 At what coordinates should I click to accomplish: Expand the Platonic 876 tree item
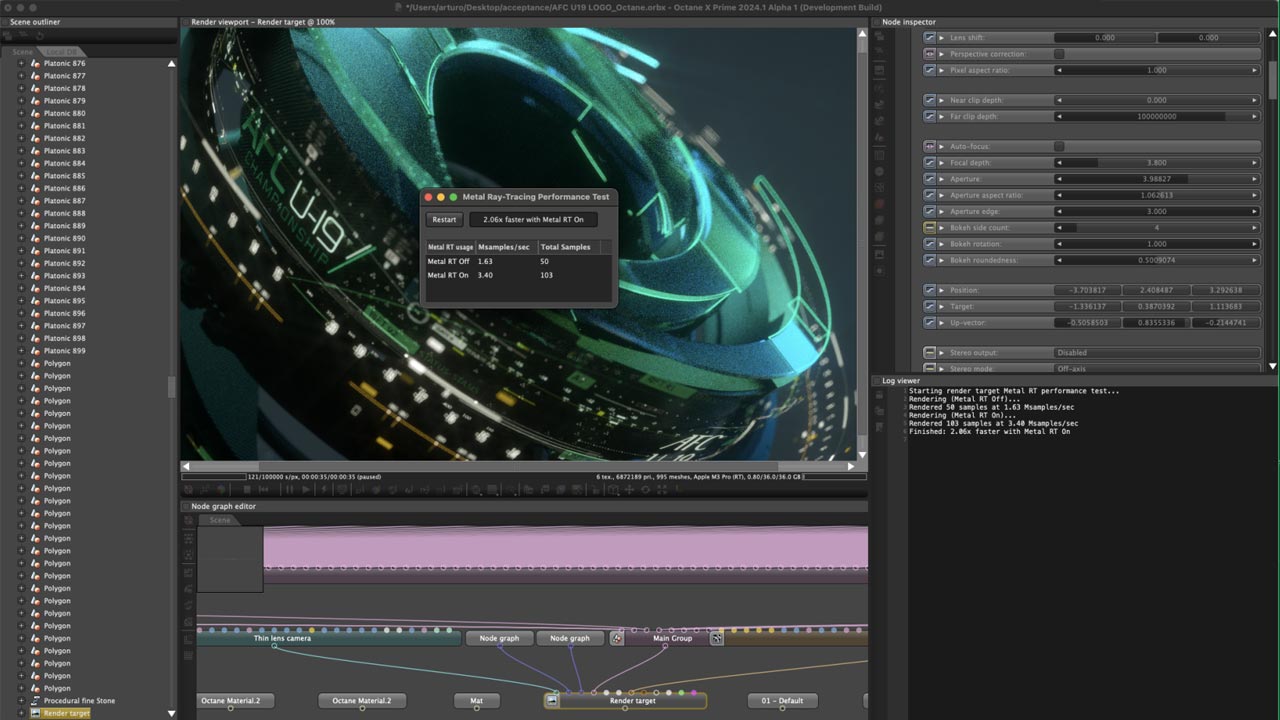21,63
